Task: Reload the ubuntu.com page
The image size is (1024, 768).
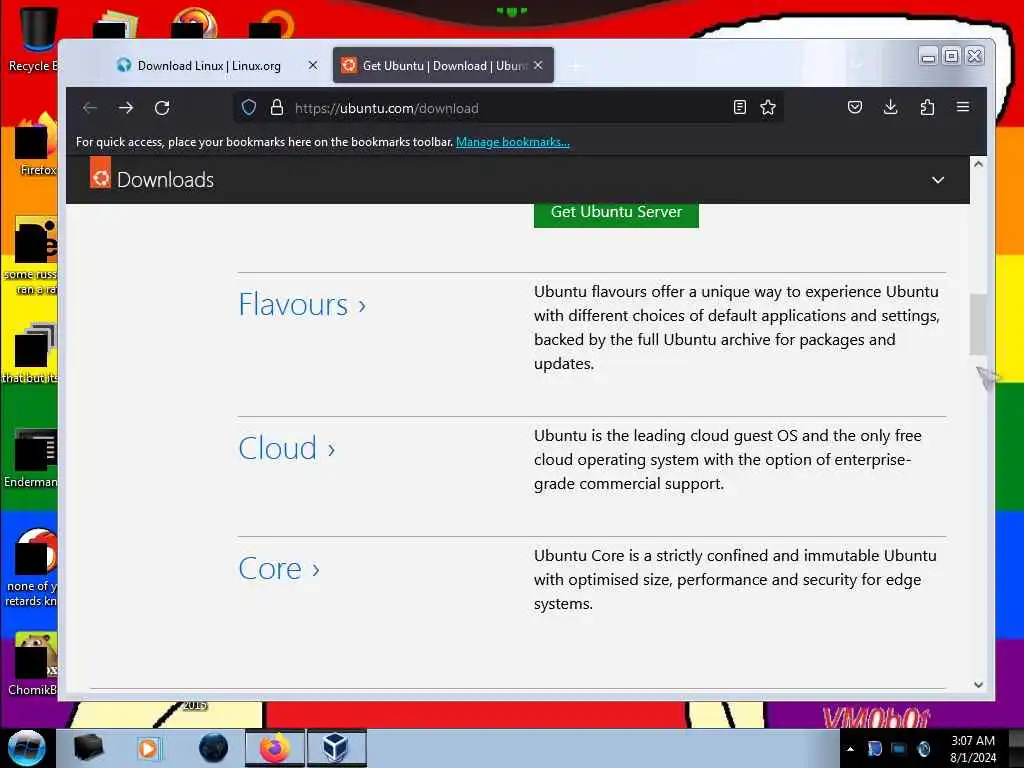Action: [162, 108]
